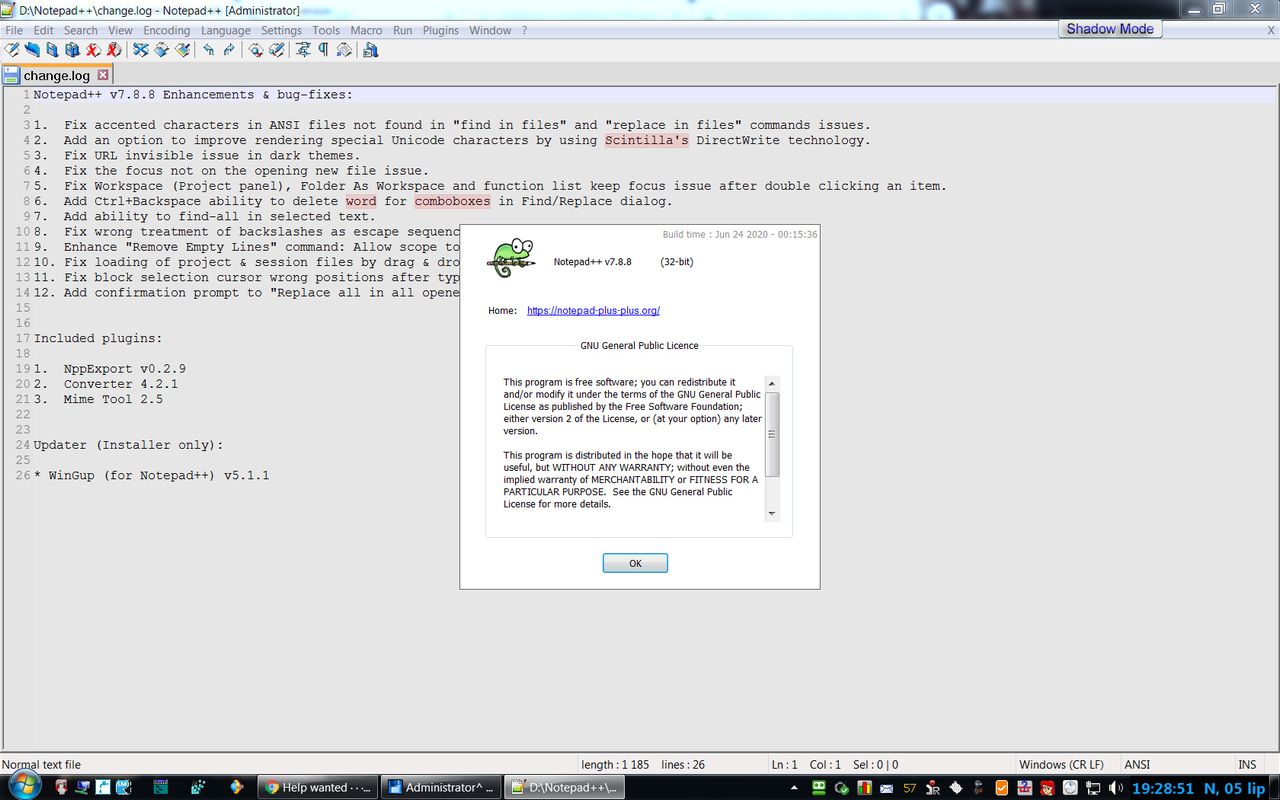Click 'NppExport v0.2.9' line in editor
The width and height of the screenshot is (1280, 800).
(125, 368)
